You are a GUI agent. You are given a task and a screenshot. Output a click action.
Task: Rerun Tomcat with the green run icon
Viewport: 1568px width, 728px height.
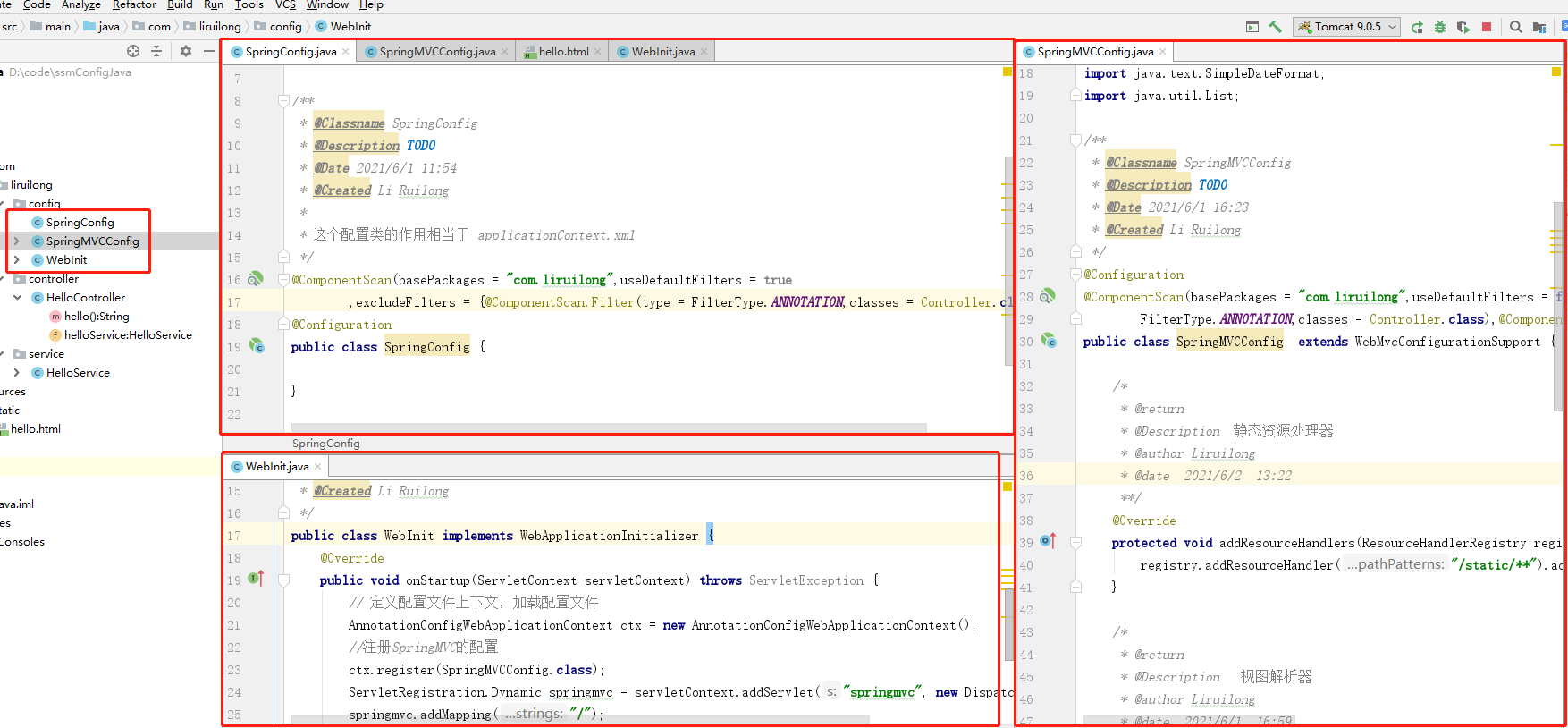(x=1417, y=27)
